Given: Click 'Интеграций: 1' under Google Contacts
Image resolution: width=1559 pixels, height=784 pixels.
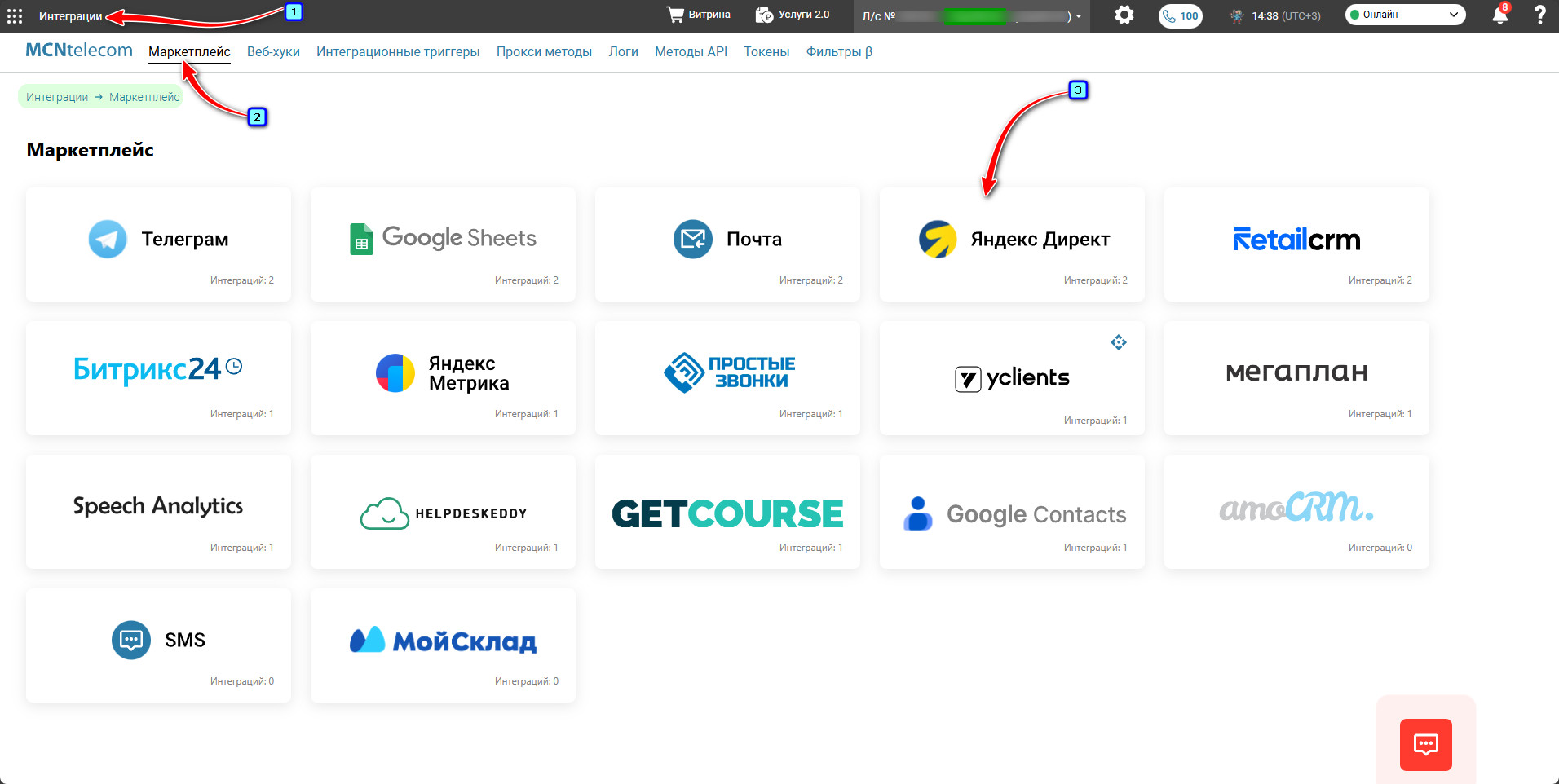Looking at the screenshot, I should [x=1096, y=548].
